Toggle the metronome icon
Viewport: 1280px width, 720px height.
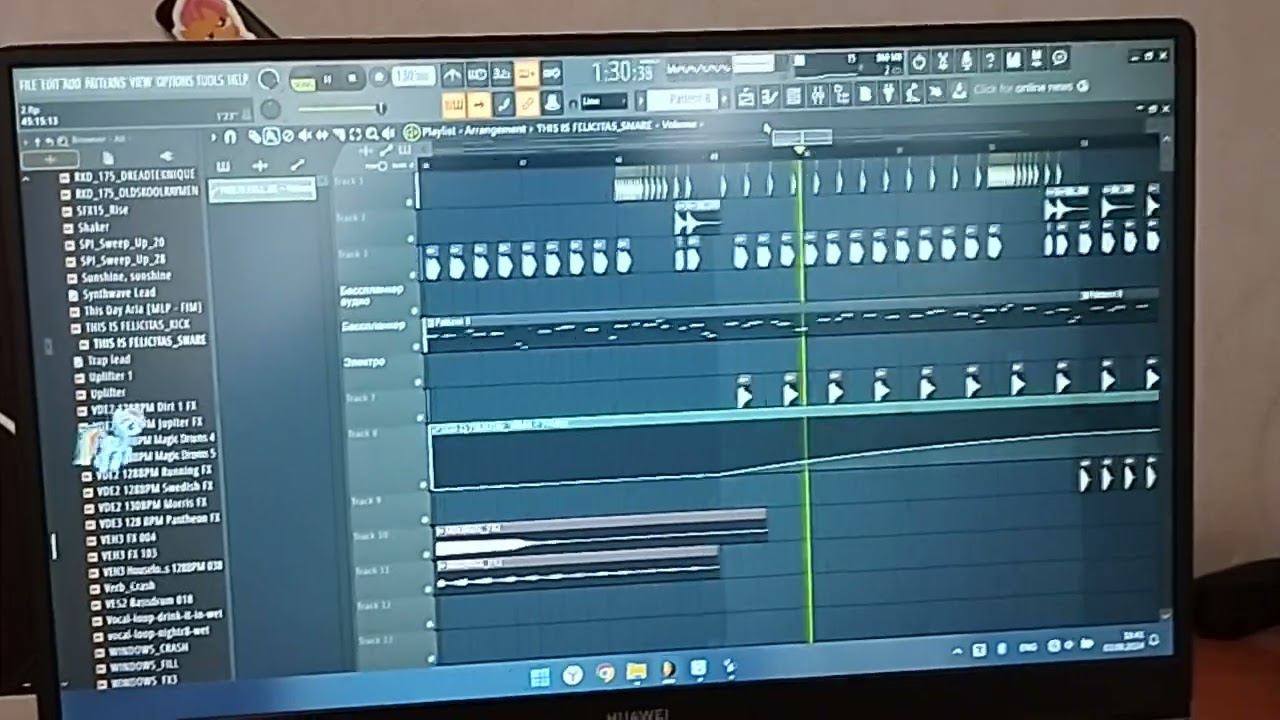click(x=452, y=75)
